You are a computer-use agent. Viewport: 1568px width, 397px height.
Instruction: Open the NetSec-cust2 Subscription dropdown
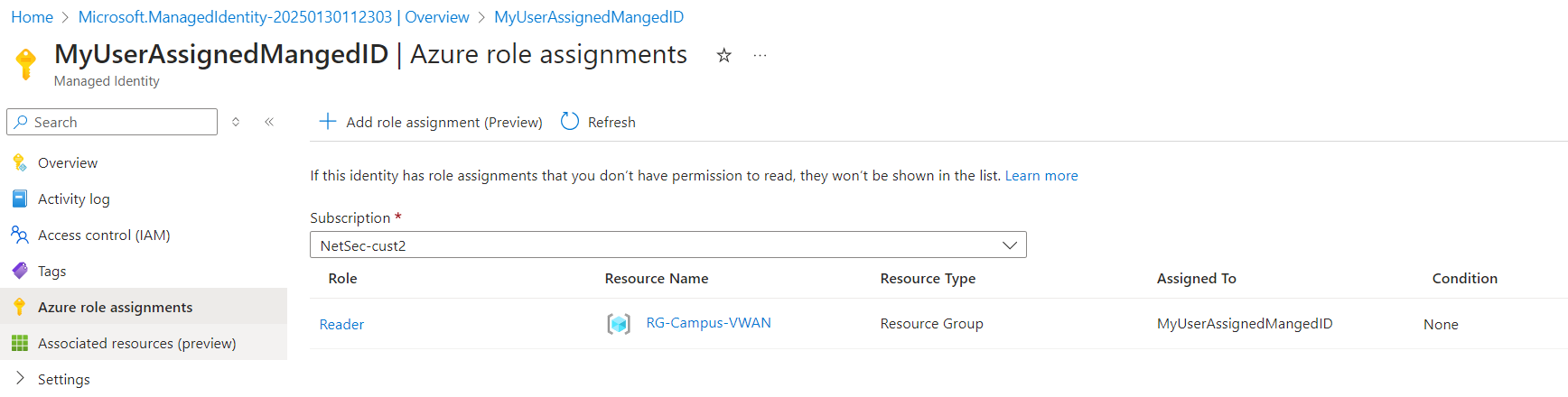point(667,245)
